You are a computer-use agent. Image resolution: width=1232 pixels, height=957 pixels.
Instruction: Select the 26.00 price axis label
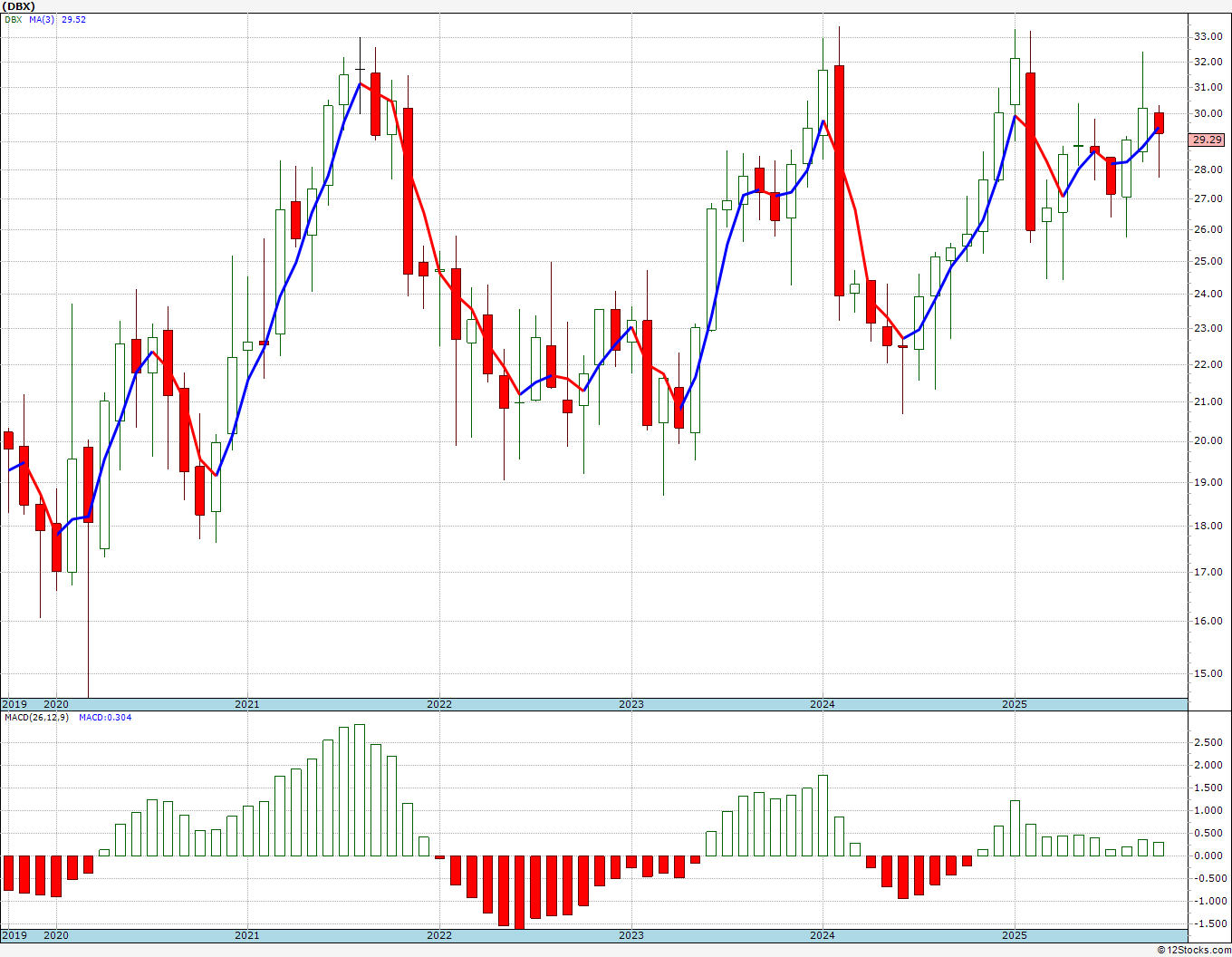coord(1208,230)
